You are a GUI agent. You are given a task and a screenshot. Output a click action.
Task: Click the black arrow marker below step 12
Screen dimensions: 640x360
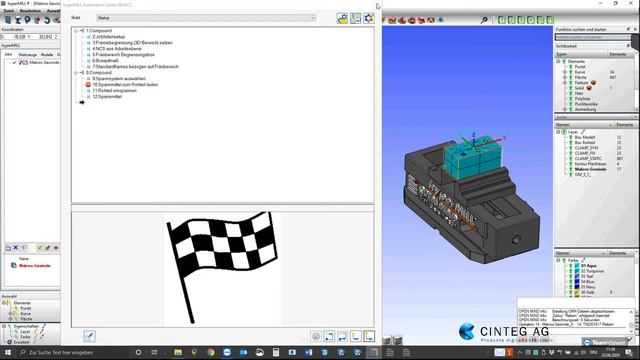(82, 102)
